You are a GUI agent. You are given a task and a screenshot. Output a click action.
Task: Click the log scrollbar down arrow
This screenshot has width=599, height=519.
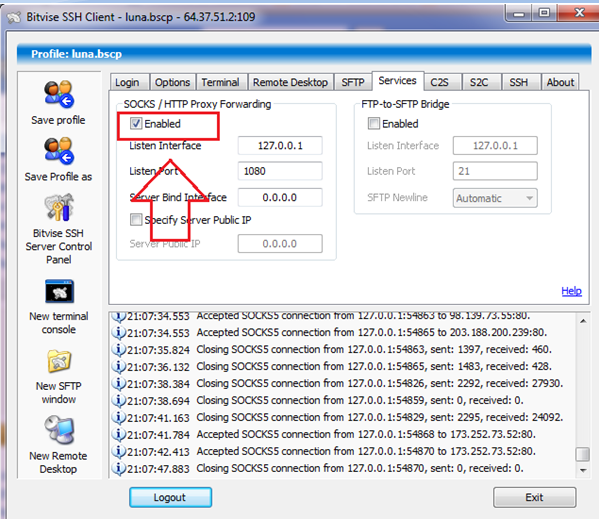[583, 470]
